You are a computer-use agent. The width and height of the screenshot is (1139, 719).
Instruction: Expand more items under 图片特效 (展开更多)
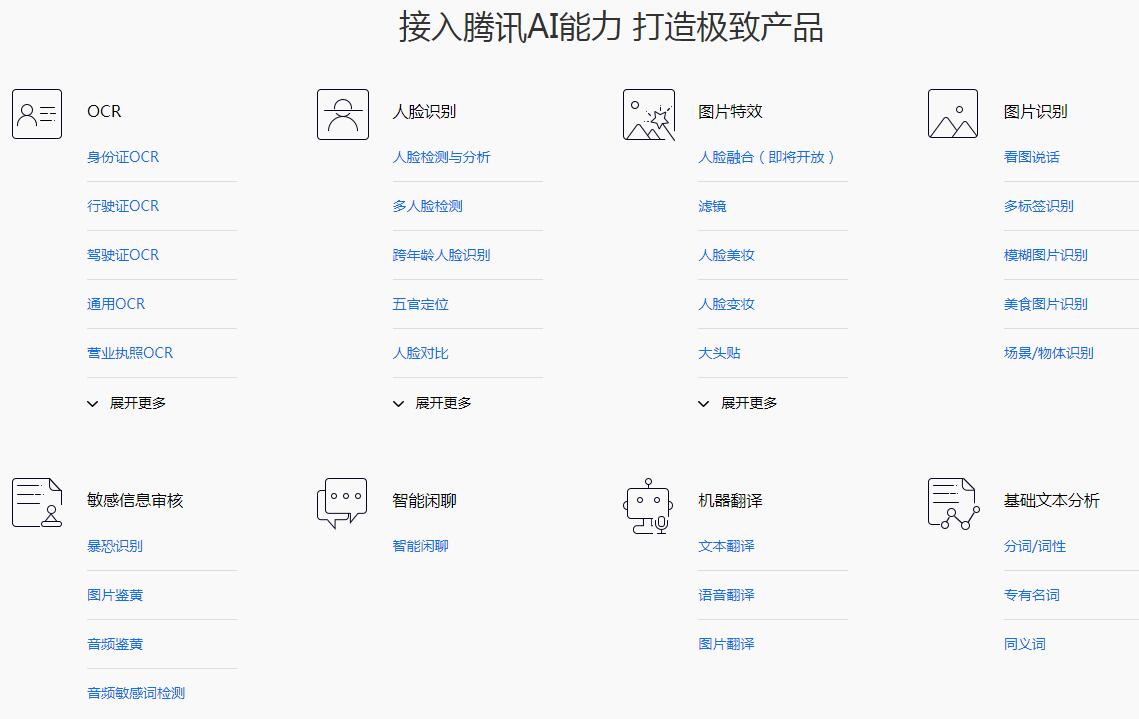tap(737, 403)
